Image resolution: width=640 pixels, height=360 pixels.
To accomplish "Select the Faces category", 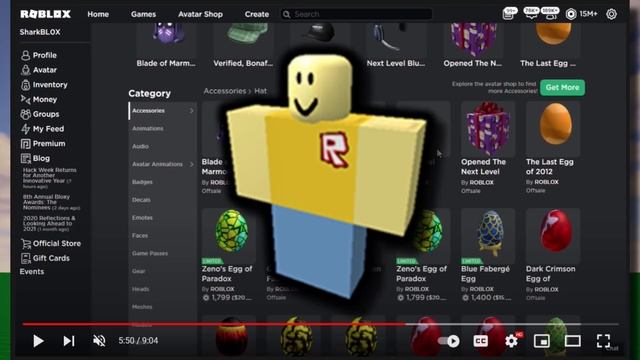I will coord(140,236).
